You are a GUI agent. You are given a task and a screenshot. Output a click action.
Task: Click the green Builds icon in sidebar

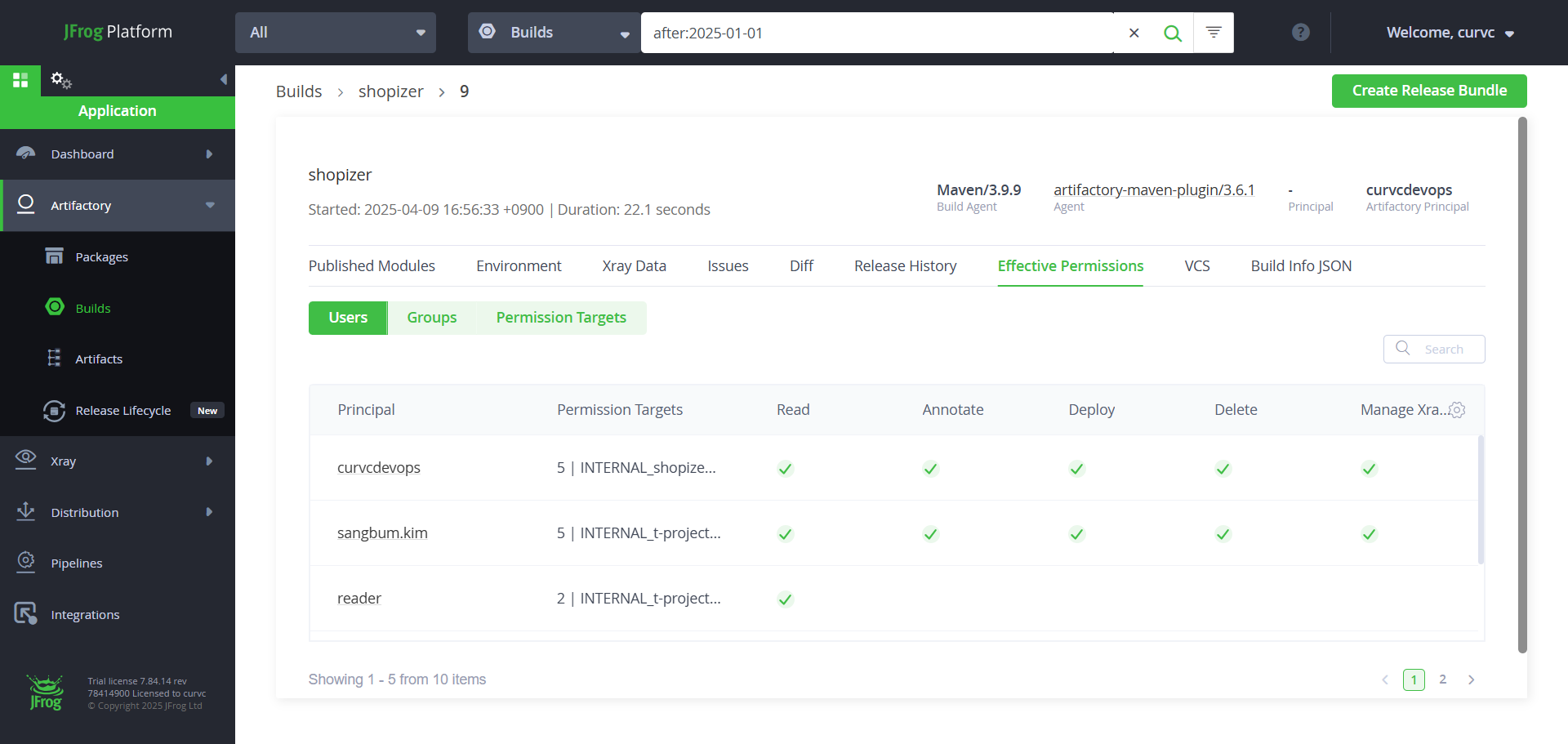[55, 307]
